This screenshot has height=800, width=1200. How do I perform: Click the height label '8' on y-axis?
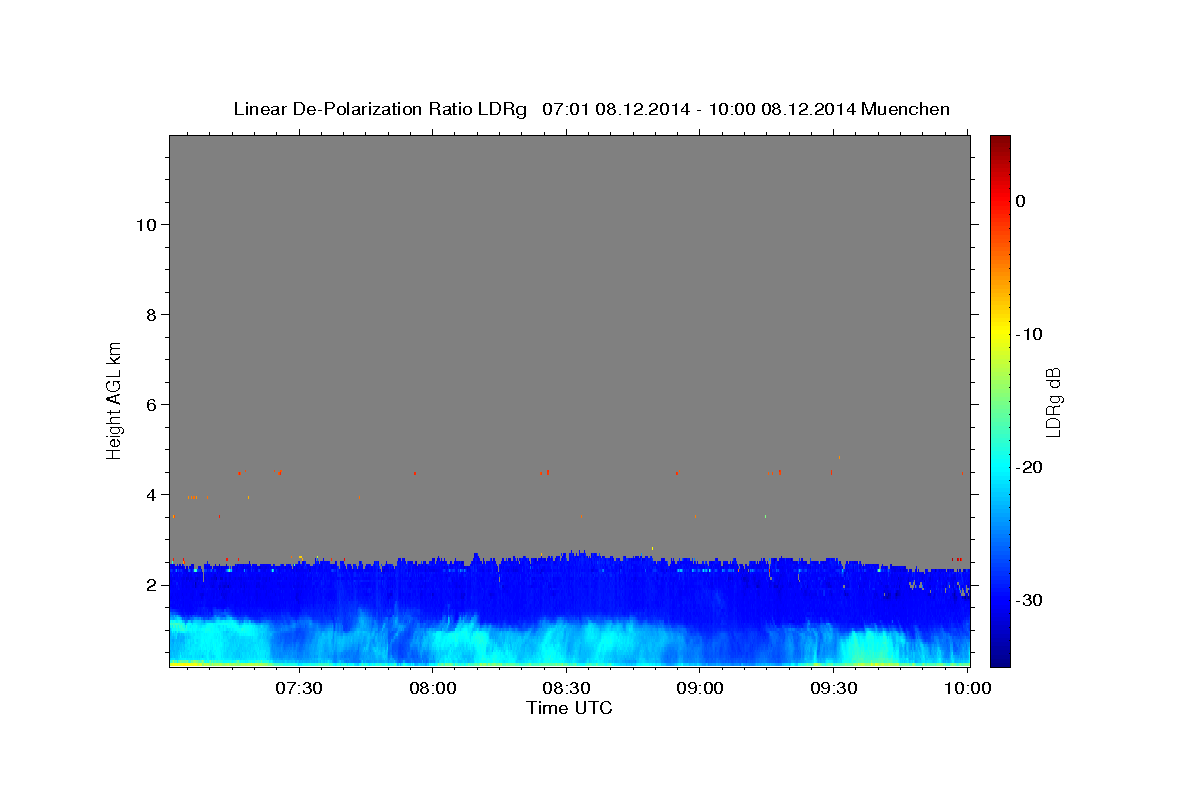(x=149, y=314)
